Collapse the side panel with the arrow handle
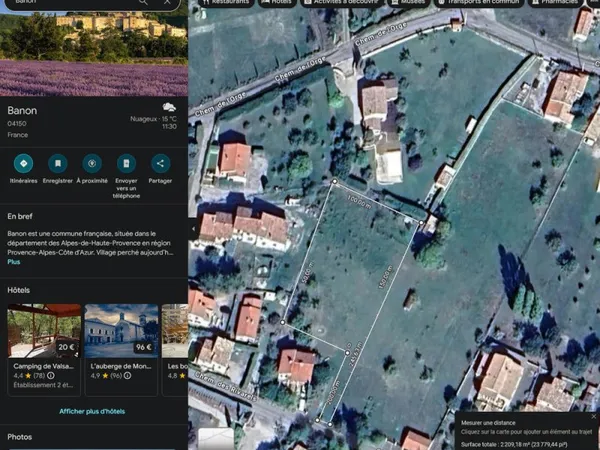Image resolution: width=600 pixels, height=450 pixels. tap(193, 229)
